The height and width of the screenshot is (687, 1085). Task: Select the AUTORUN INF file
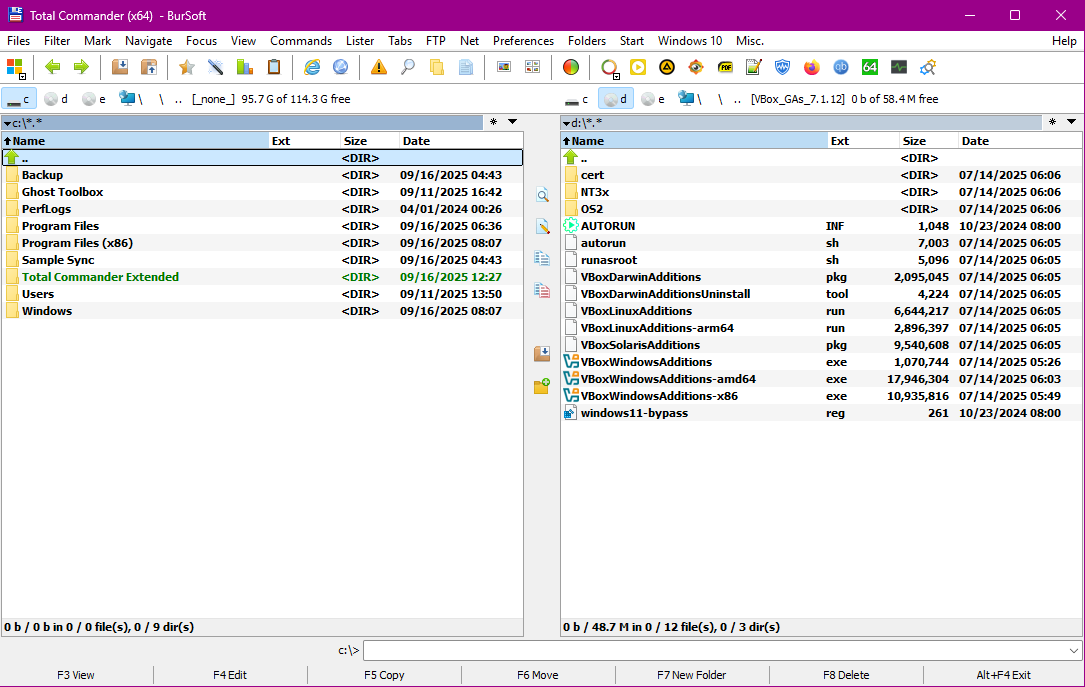[x=821, y=226]
